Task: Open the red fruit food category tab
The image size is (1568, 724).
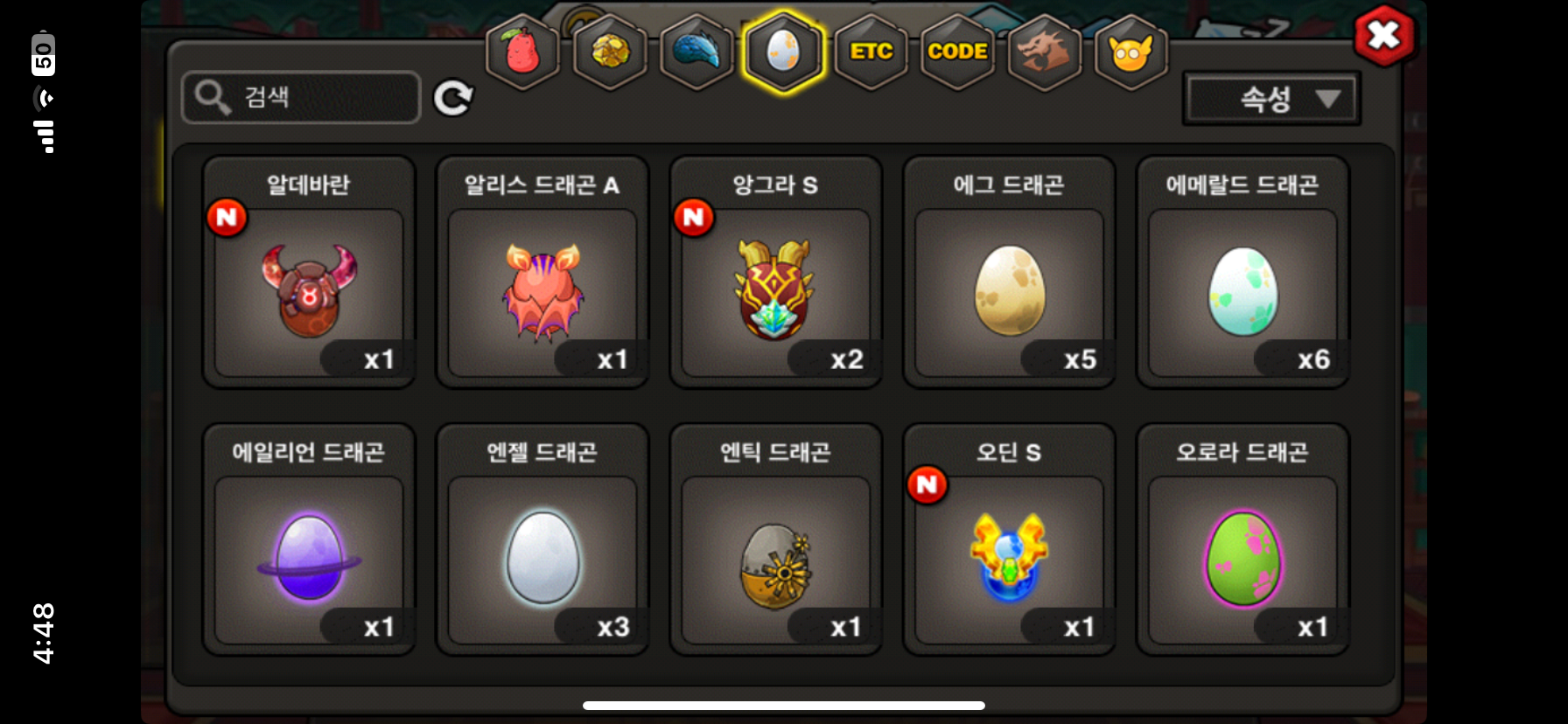Action: tap(522, 52)
